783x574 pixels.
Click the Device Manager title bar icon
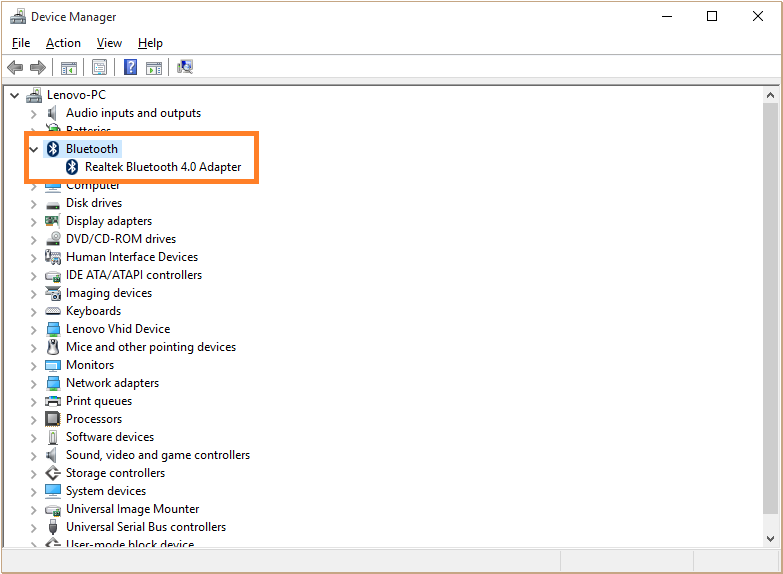coord(18,16)
